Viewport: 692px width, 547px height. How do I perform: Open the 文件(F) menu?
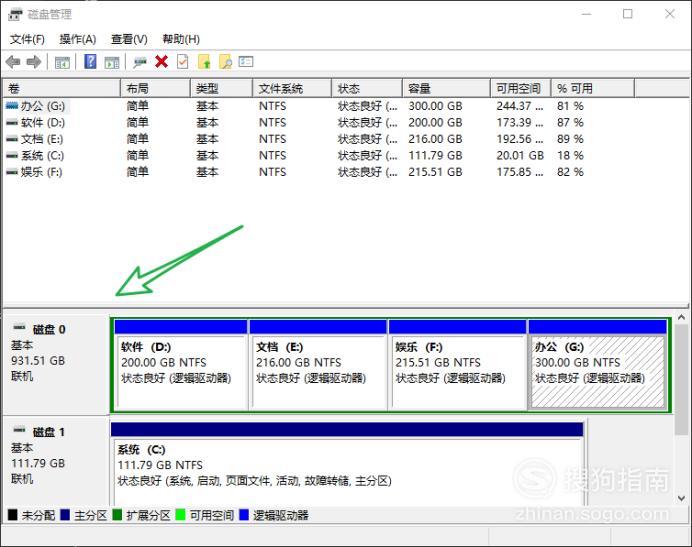click(x=27, y=39)
